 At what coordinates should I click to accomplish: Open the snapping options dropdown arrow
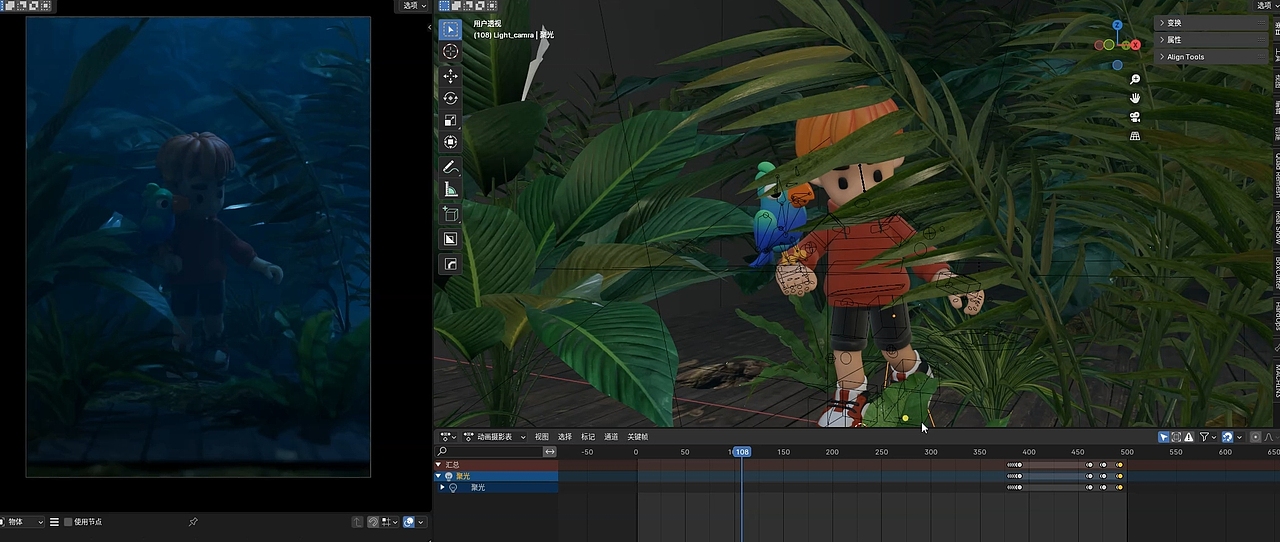[x=1240, y=437]
